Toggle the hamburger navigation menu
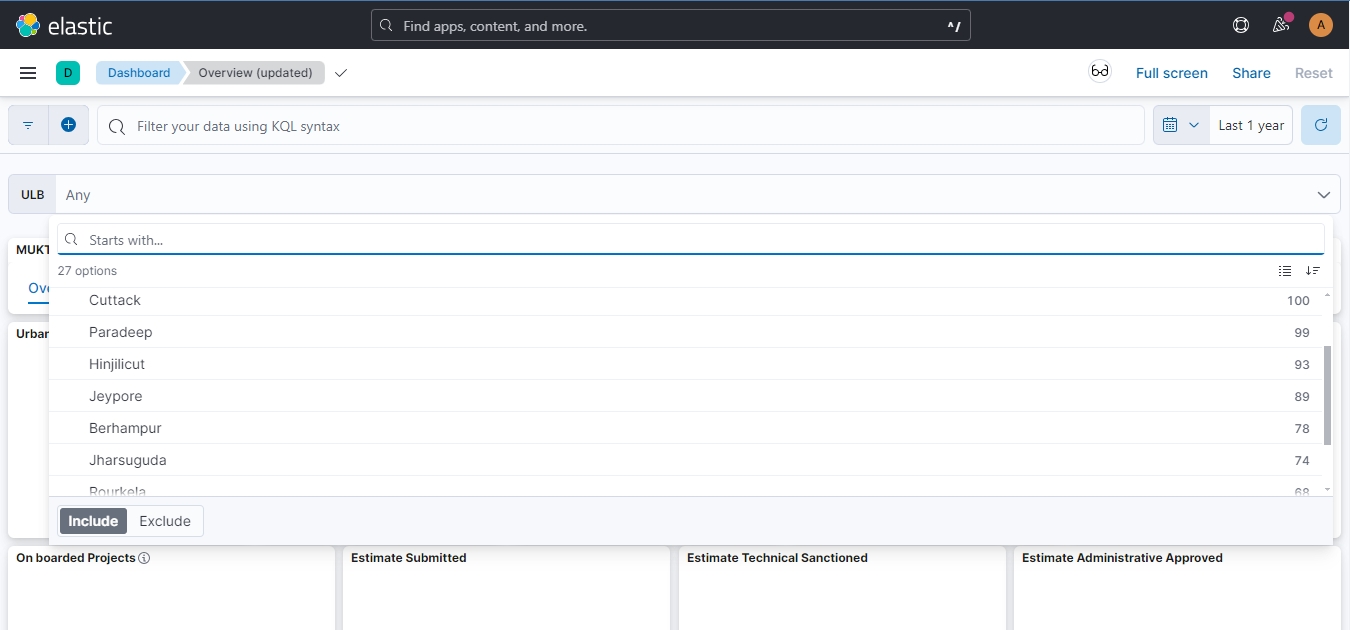The image size is (1350, 630). [28, 73]
